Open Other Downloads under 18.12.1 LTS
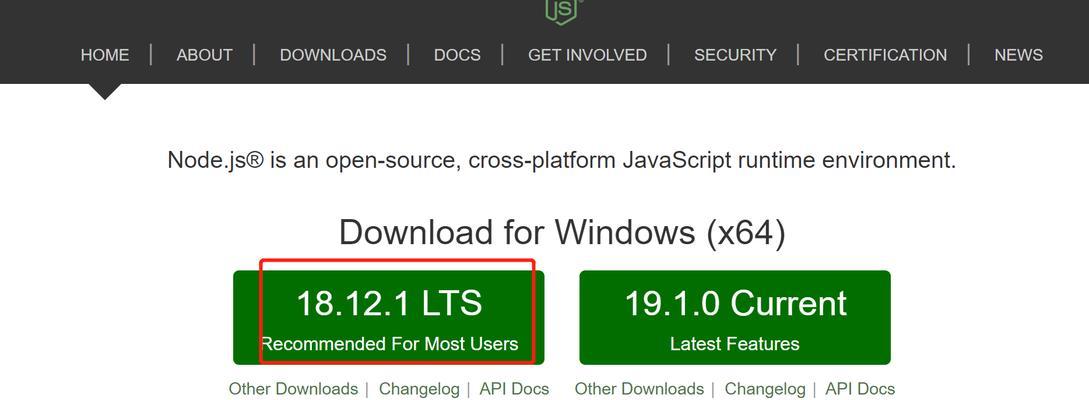 click(x=293, y=389)
